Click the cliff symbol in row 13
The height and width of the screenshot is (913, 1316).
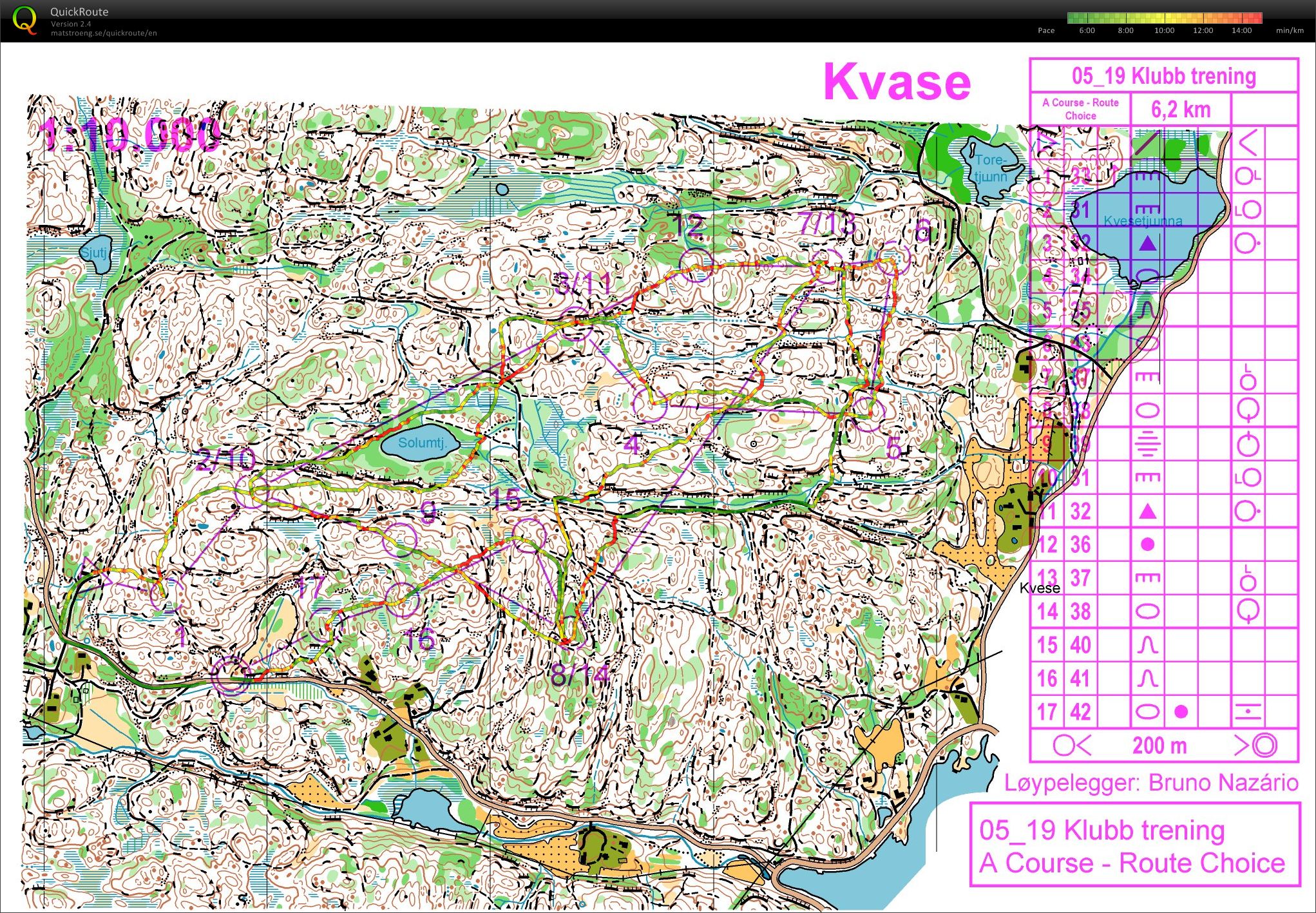click(x=1147, y=578)
